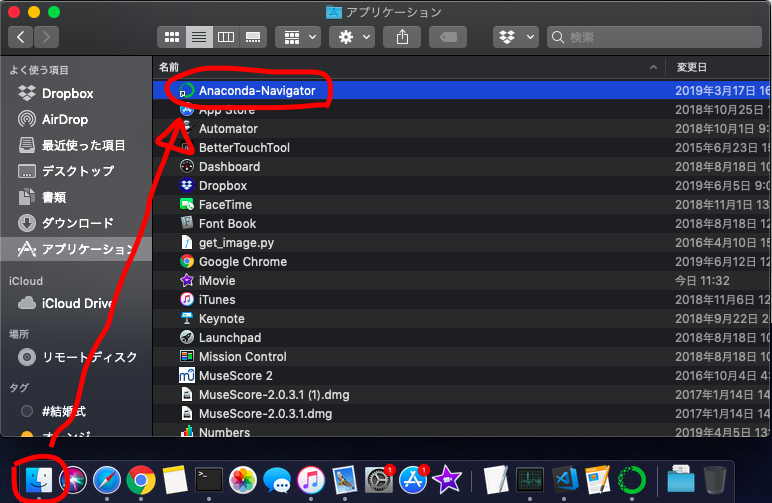Screen dimensions: 772x503
Task: Open Anaconda Navigator from the Dock
Action: point(632,480)
